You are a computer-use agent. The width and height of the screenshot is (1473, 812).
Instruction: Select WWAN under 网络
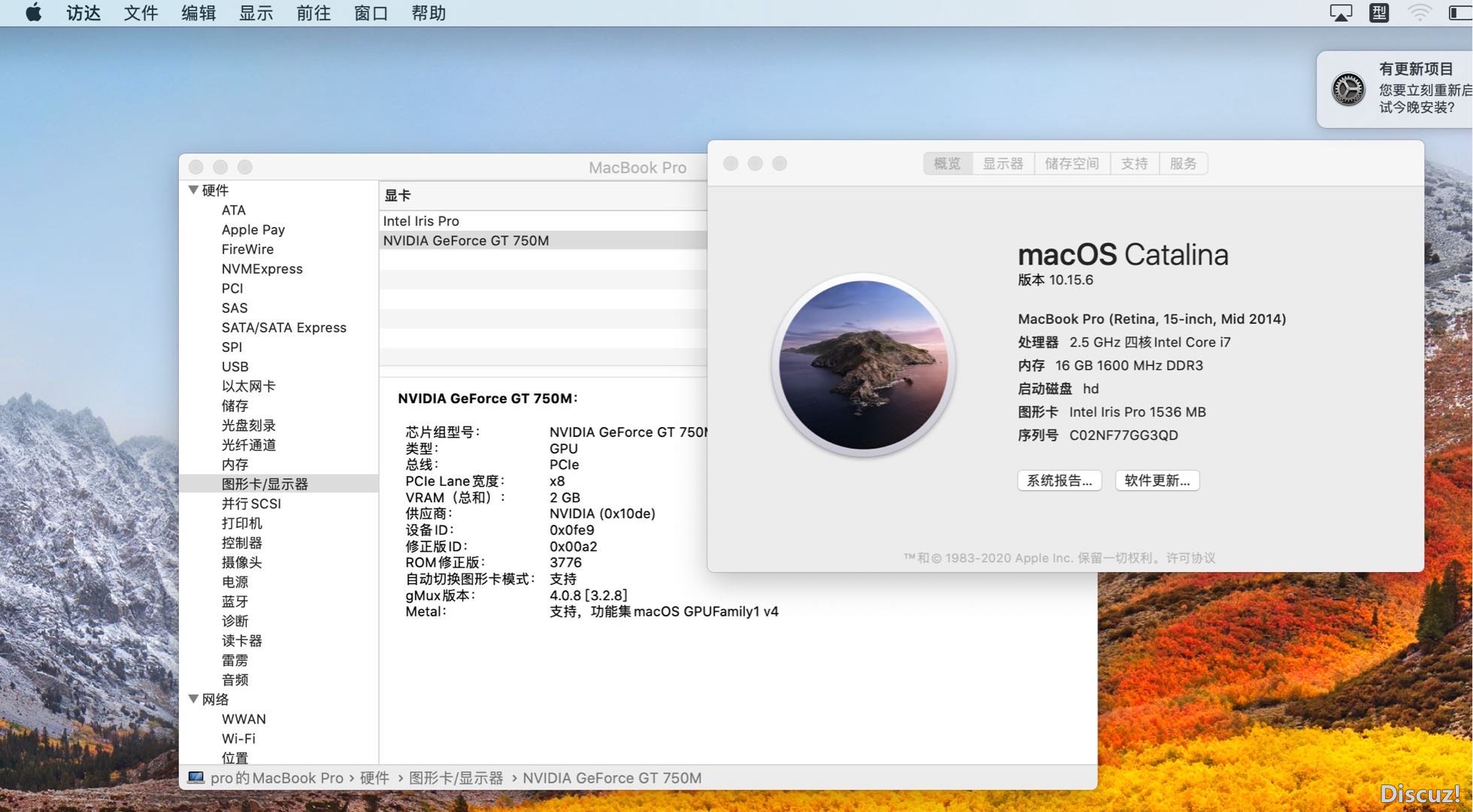point(244,719)
